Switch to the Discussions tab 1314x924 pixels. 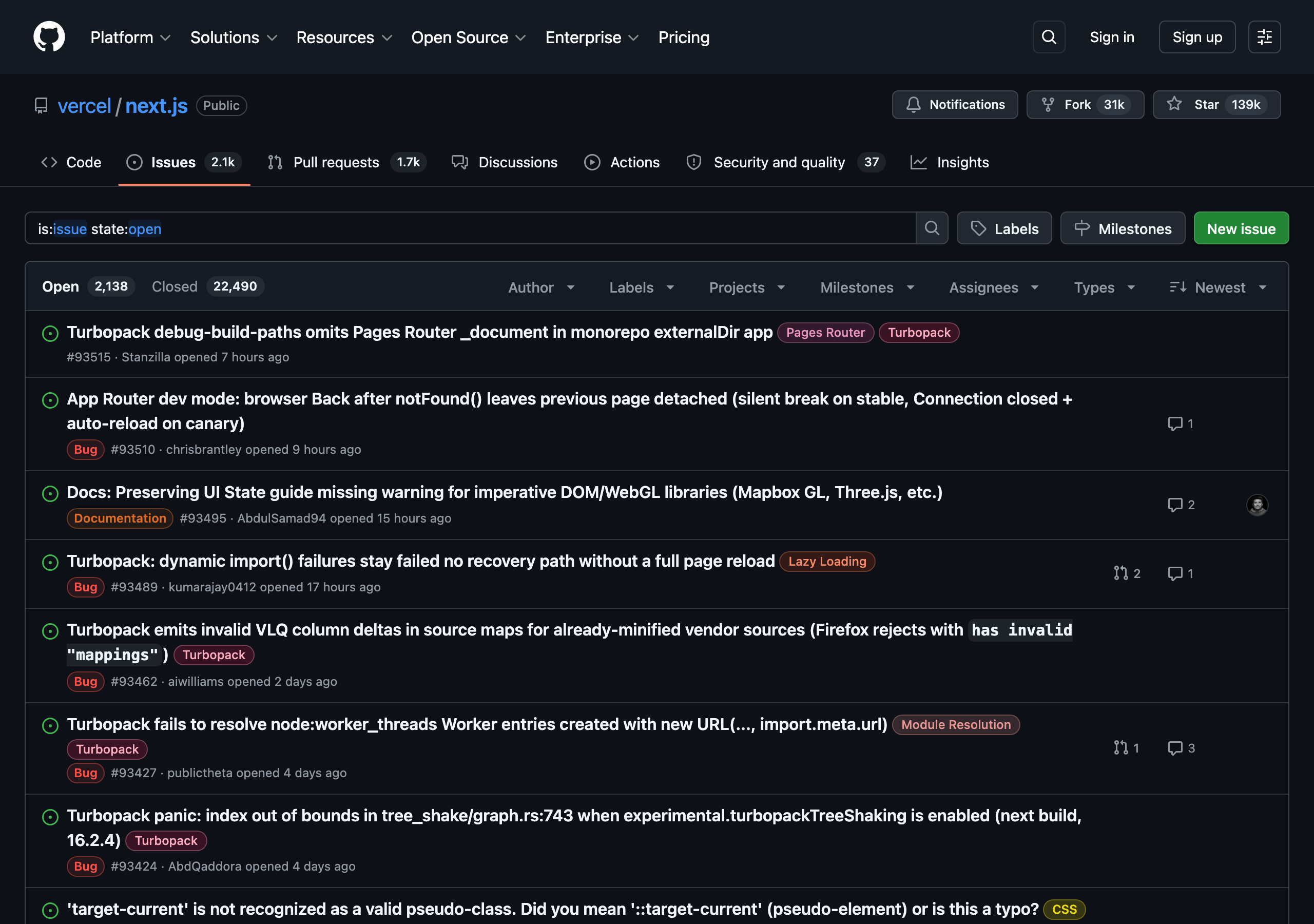504,163
